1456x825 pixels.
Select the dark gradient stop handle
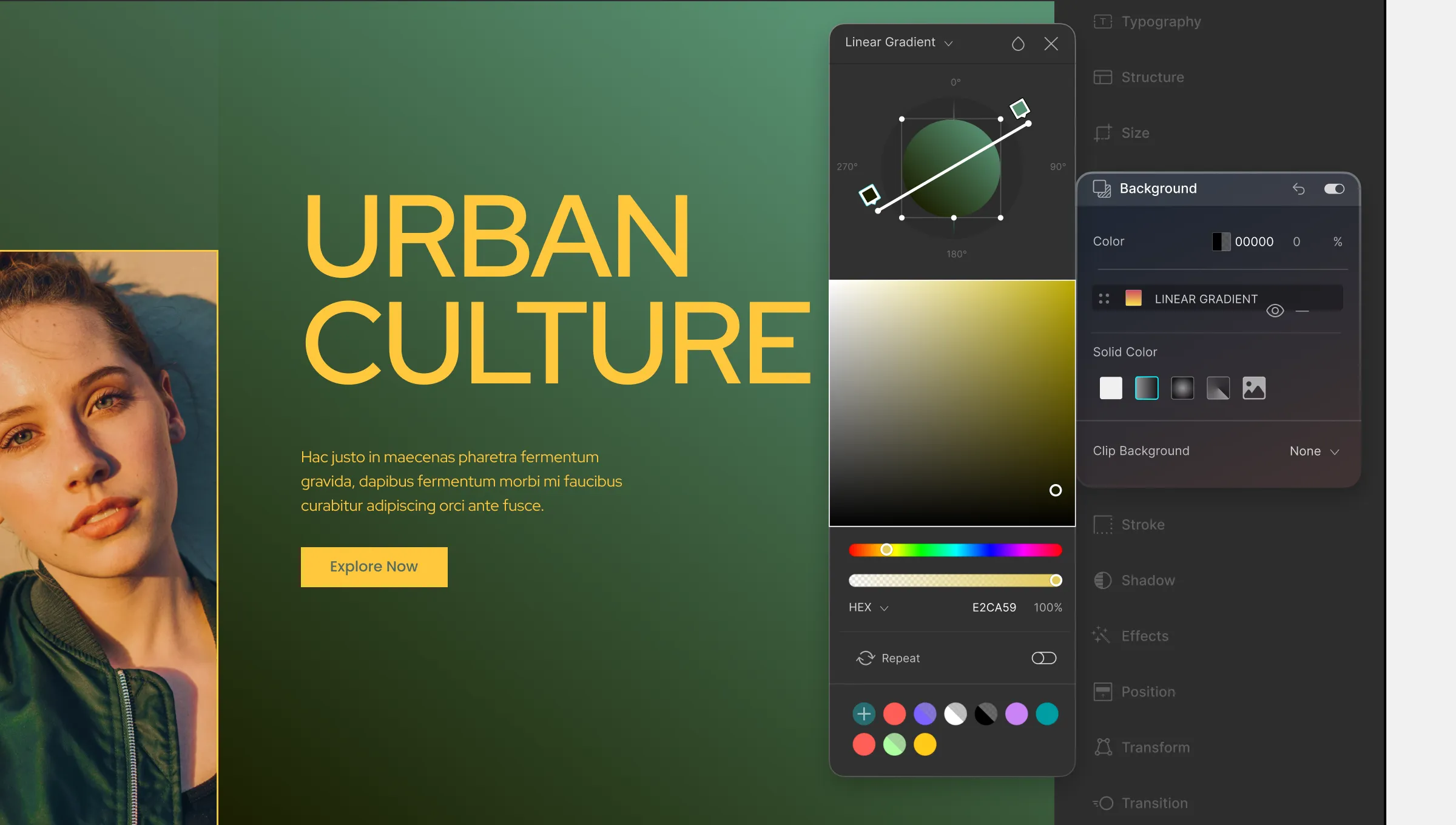pyautogui.click(x=869, y=195)
